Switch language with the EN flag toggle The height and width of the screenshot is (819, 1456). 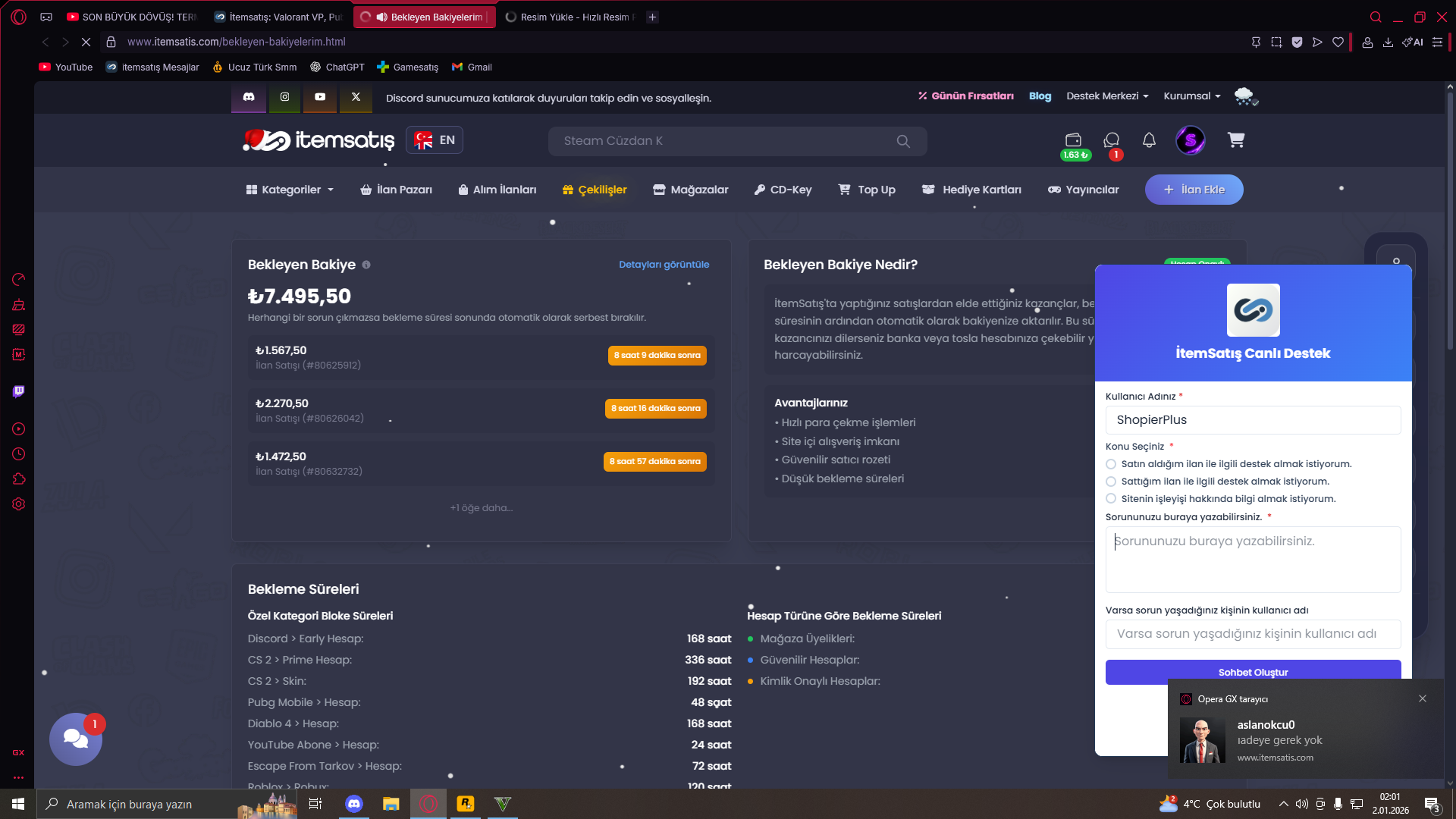coord(435,140)
